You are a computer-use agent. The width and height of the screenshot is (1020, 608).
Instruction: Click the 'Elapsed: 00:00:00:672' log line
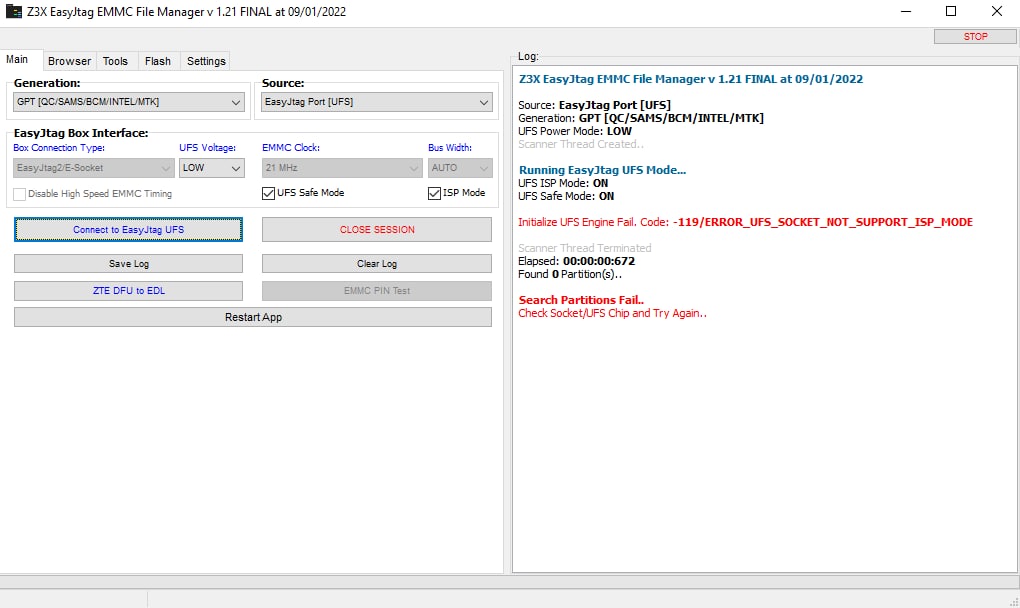pyautogui.click(x=576, y=261)
